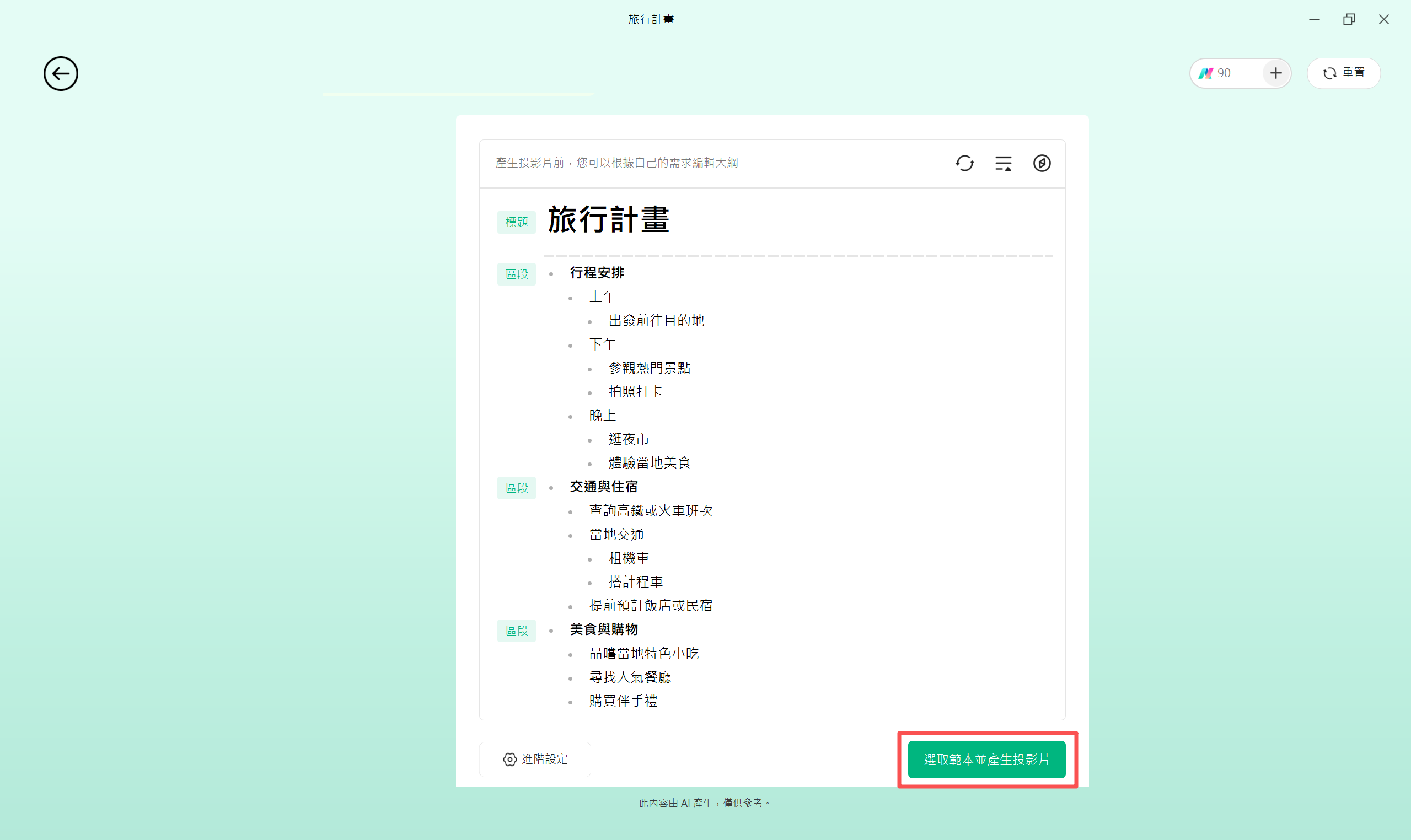Click the 區段 tag next to 美食與購物
The image size is (1411, 840).
[x=516, y=631]
